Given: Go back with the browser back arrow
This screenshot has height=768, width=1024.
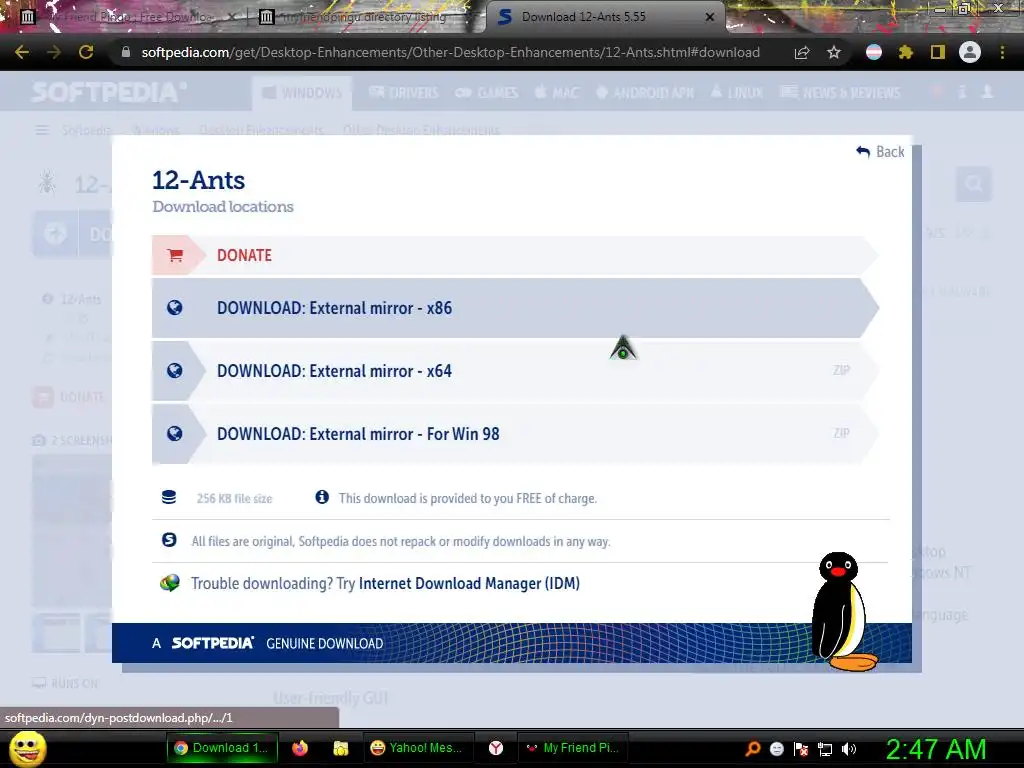Looking at the screenshot, I should pyautogui.click(x=22, y=52).
